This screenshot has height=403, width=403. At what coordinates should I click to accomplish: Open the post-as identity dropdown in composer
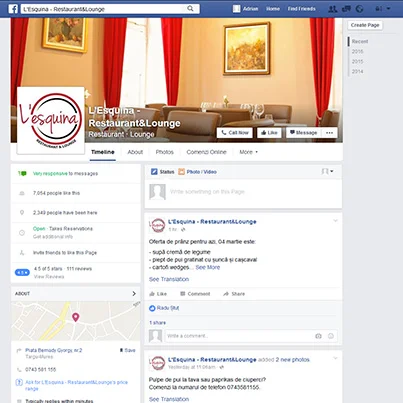[x=327, y=171]
